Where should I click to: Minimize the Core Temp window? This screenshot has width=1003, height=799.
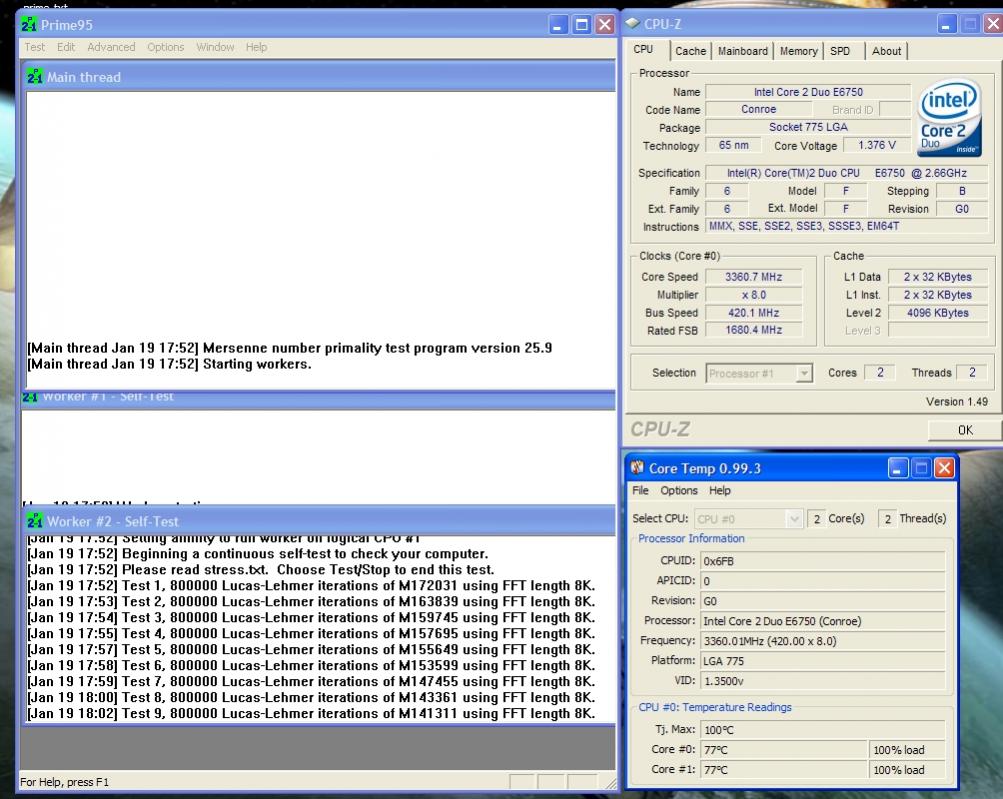(897, 468)
